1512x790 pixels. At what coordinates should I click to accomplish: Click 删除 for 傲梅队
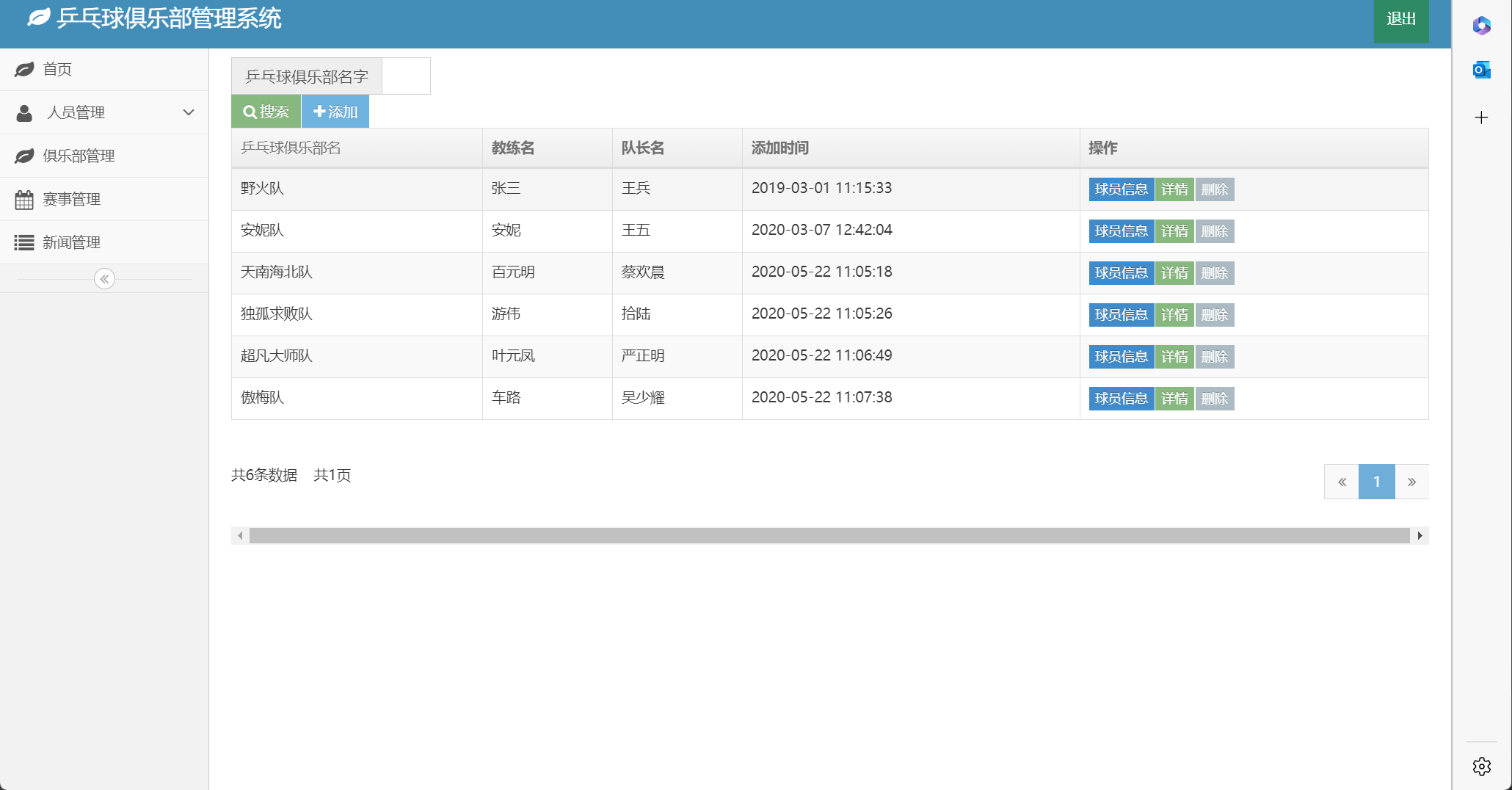[1215, 398]
